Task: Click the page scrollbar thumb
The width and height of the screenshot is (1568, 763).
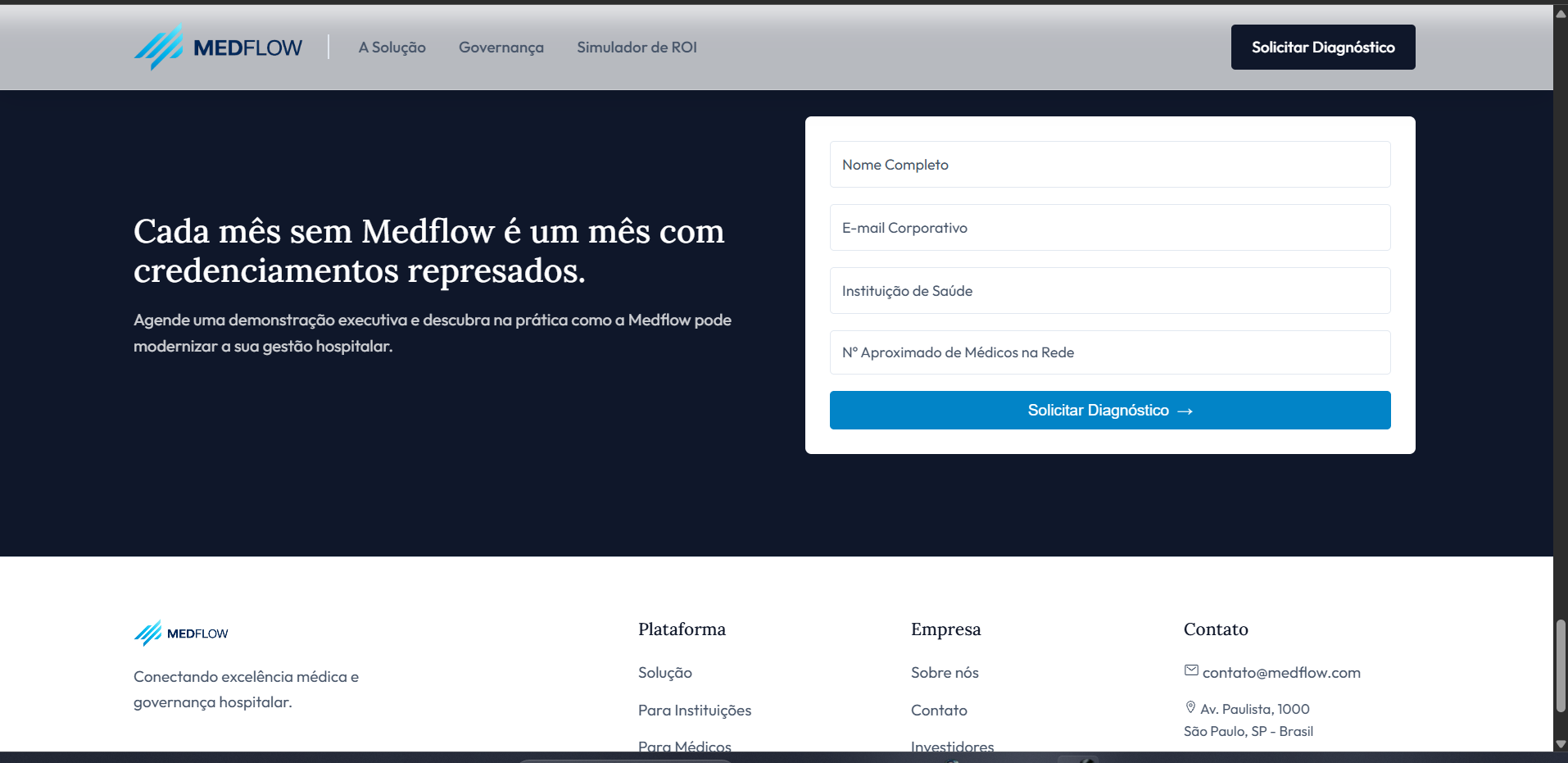Action: [1561, 666]
